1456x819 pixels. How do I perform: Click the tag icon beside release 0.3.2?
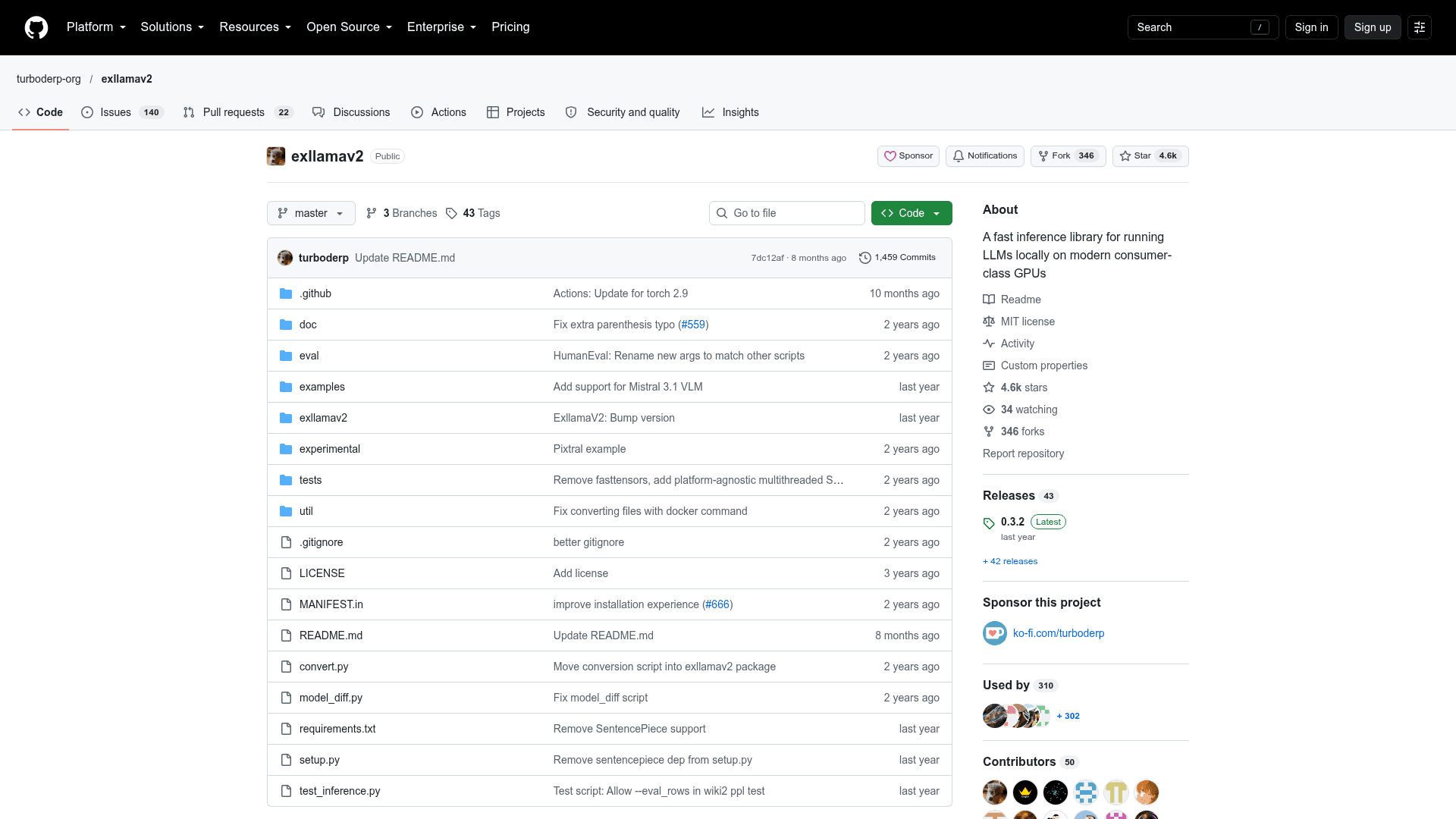tap(989, 523)
